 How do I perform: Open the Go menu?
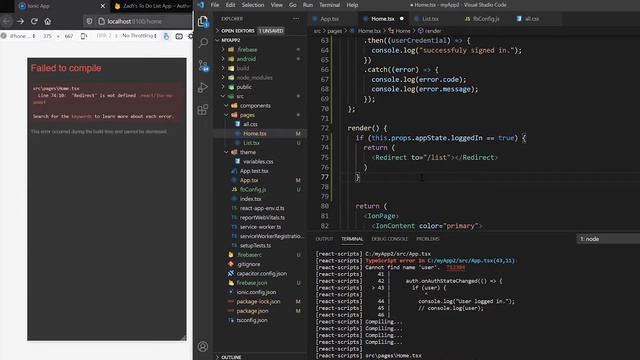tap(293, 5)
